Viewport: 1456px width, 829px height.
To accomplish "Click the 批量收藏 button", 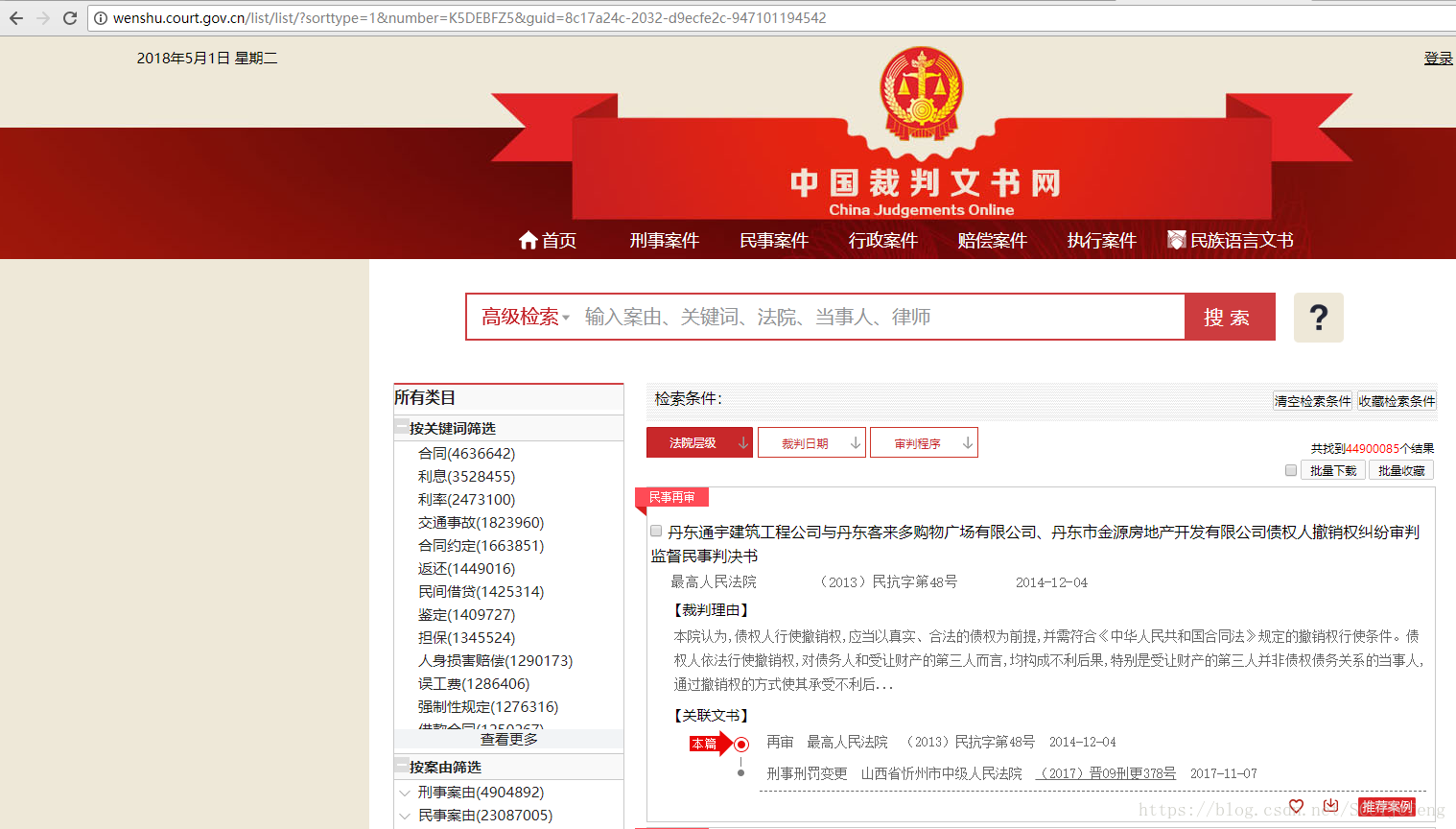I will (1401, 470).
